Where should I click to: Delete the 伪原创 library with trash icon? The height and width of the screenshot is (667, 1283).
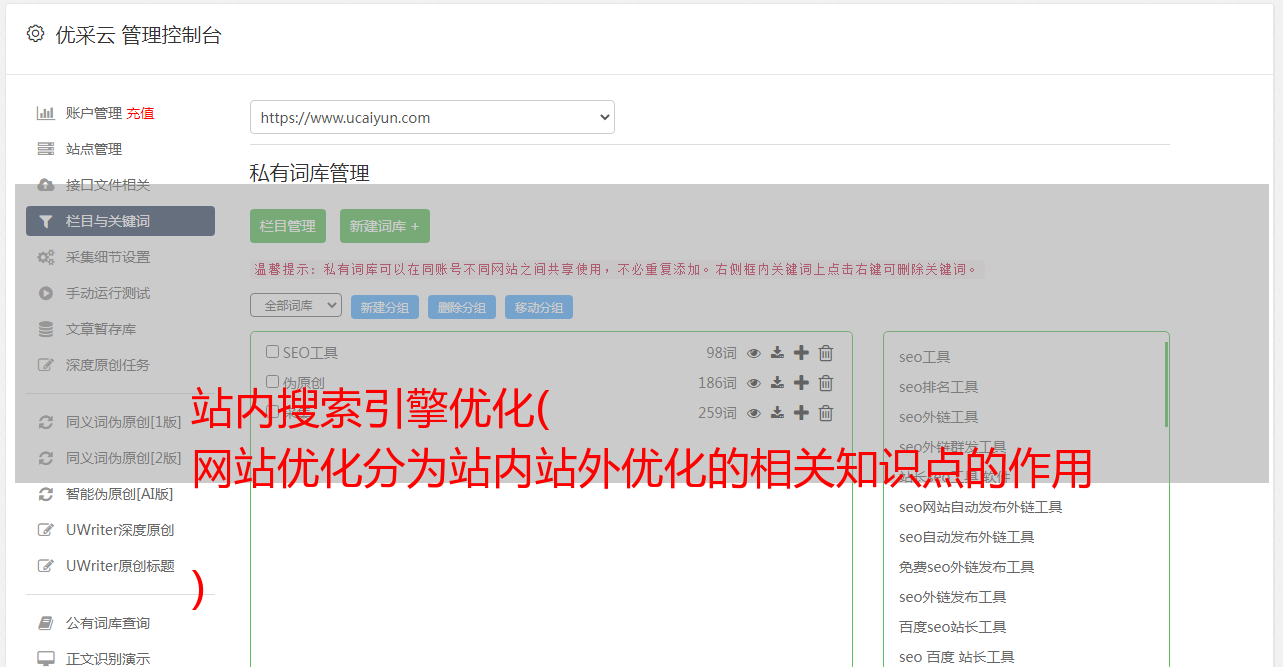[x=826, y=383]
